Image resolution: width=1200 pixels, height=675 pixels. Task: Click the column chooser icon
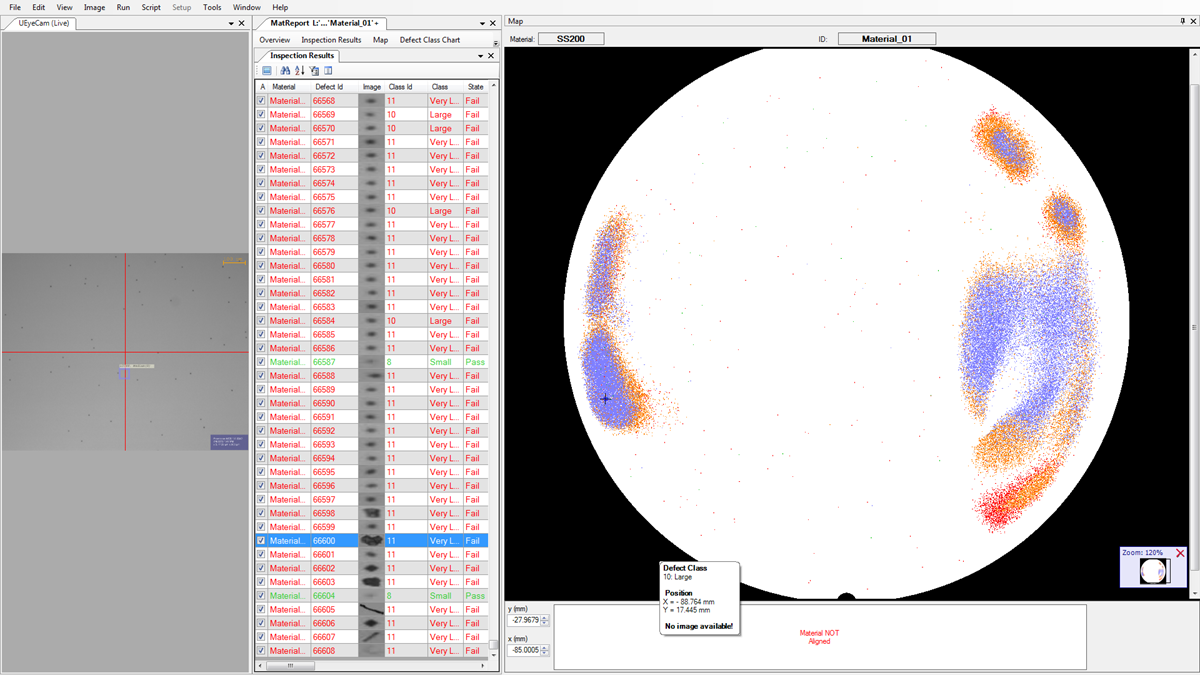[328, 71]
